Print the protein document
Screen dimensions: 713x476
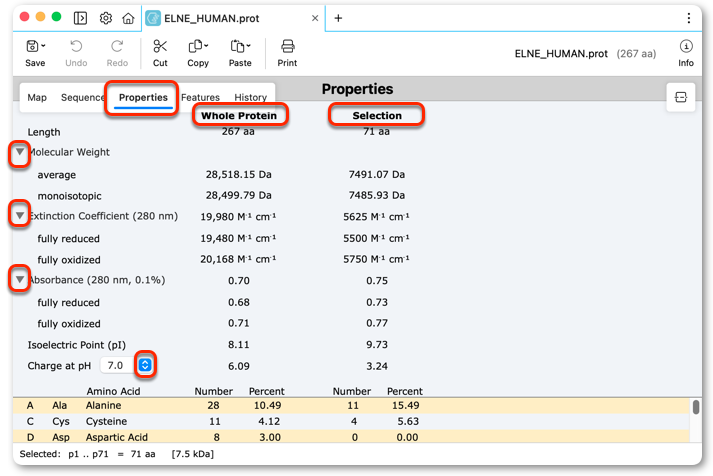287,53
